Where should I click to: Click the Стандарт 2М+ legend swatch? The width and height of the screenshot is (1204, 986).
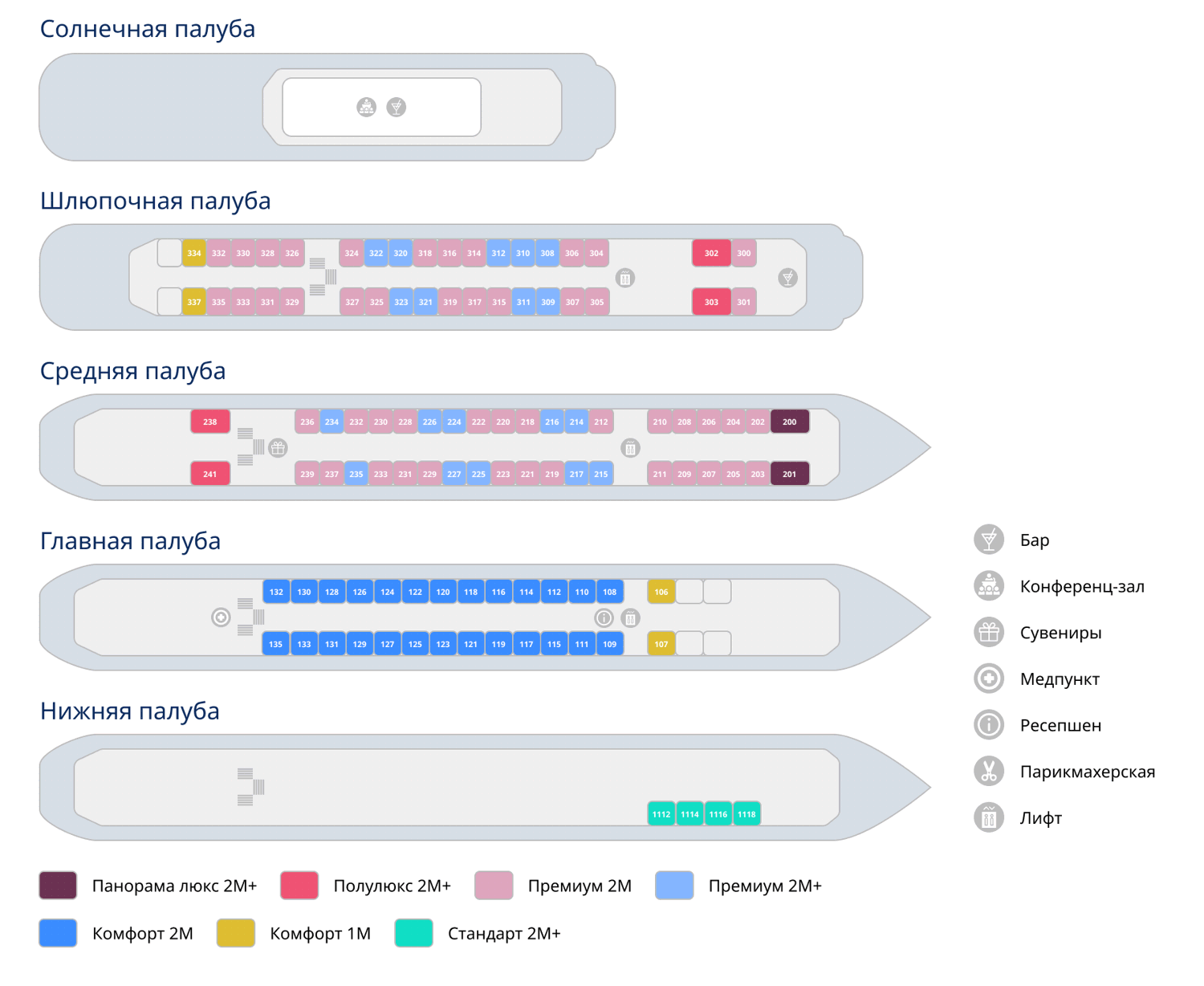[x=413, y=933]
